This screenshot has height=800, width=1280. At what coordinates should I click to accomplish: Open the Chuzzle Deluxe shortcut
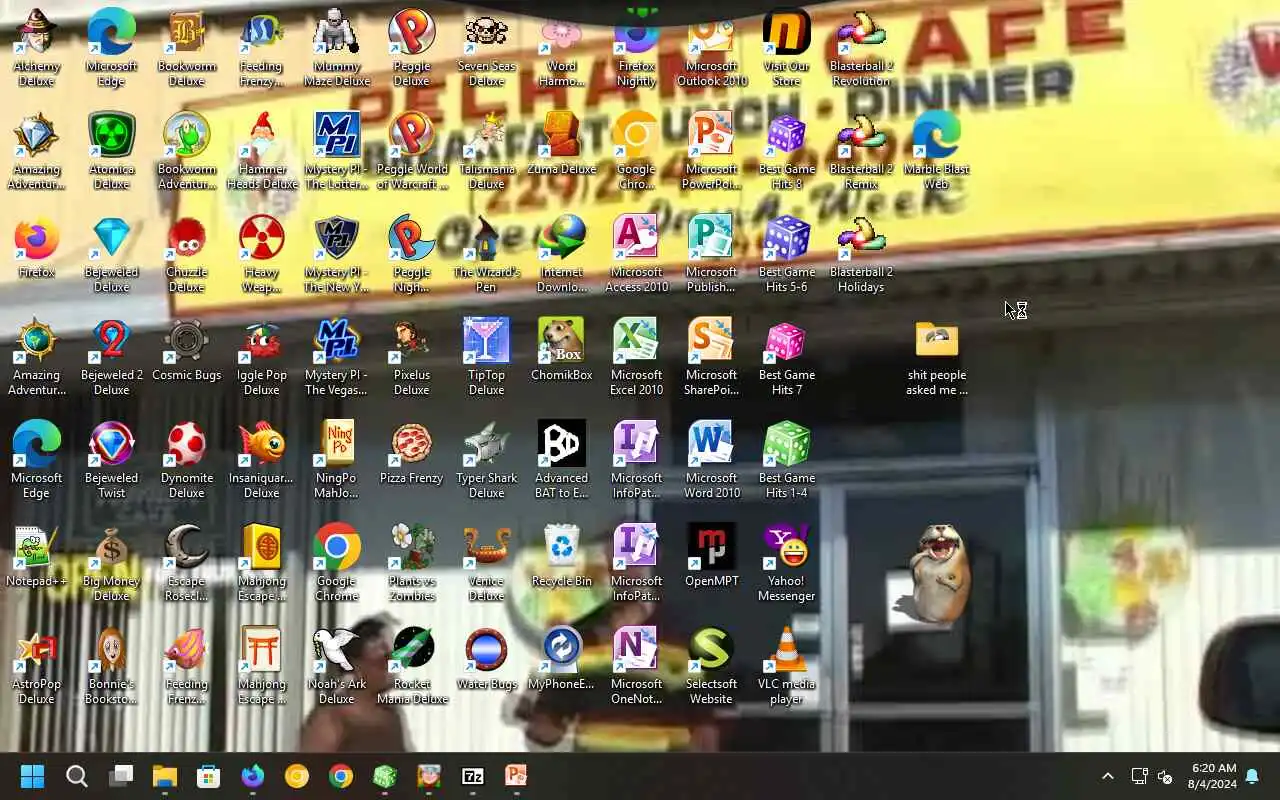tap(187, 254)
